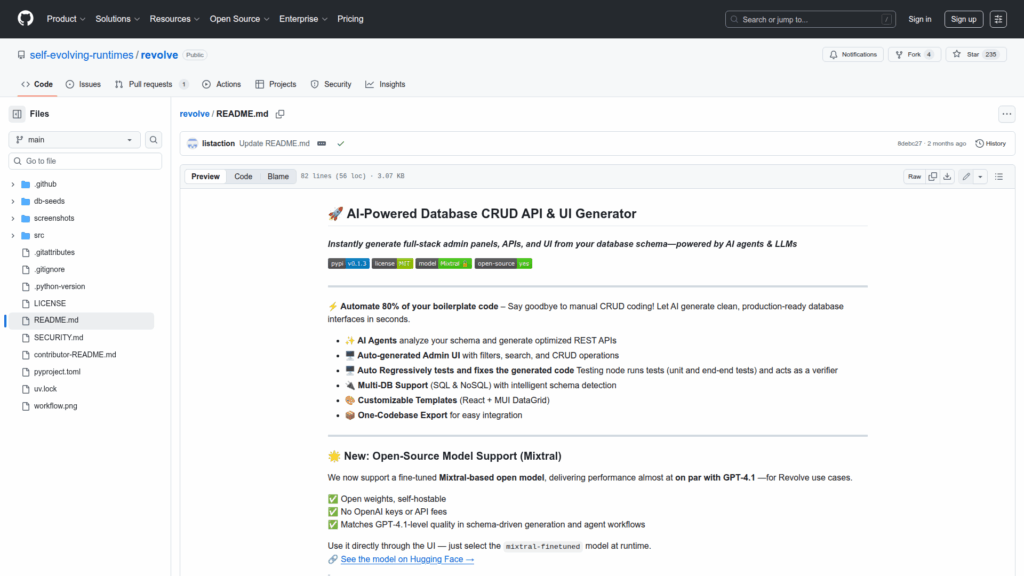Open the uv.lock file
Image resolution: width=1024 pixels, height=576 pixels.
click(x=45, y=389)
